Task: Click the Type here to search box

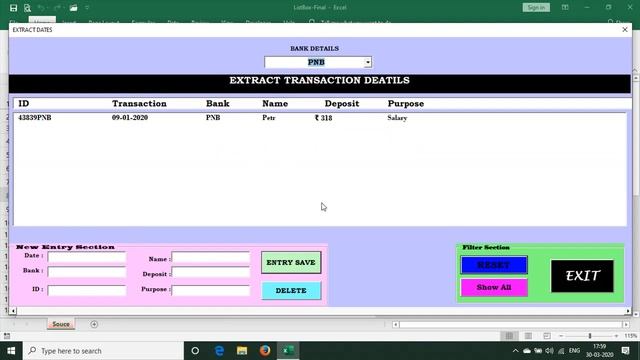Action: 103,351
